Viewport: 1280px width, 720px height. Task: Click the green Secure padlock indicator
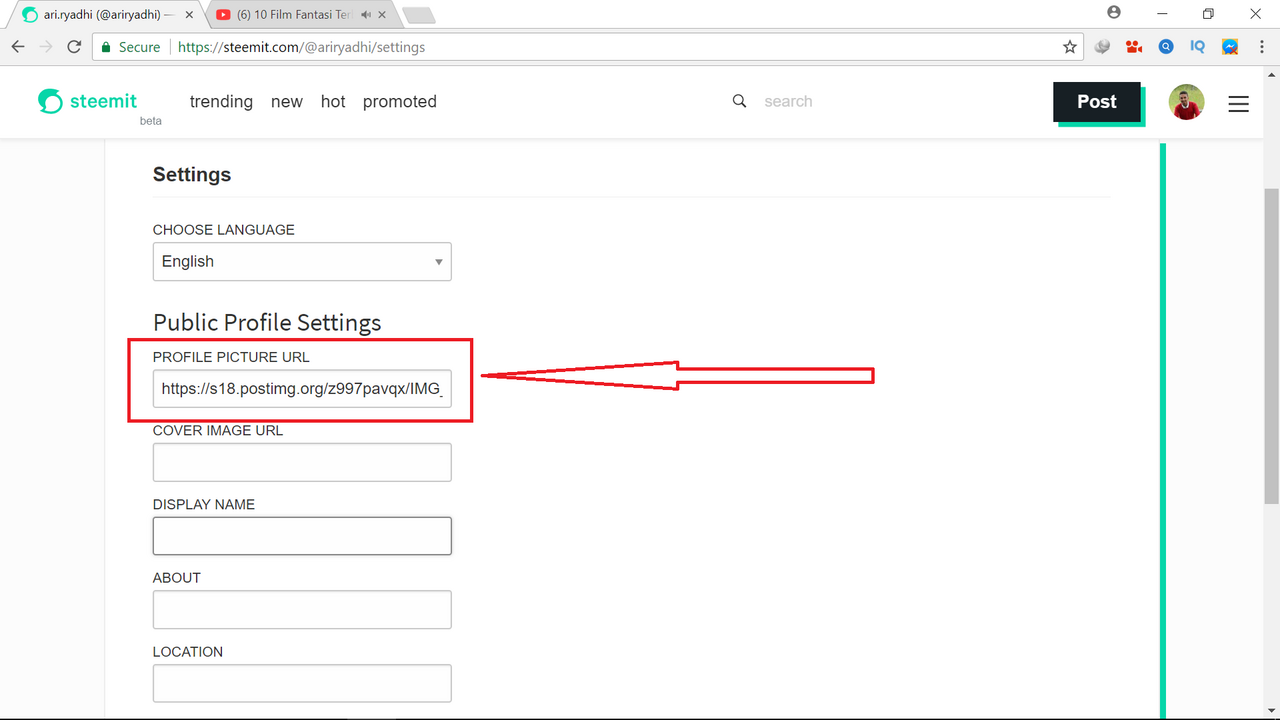point(129,47)
